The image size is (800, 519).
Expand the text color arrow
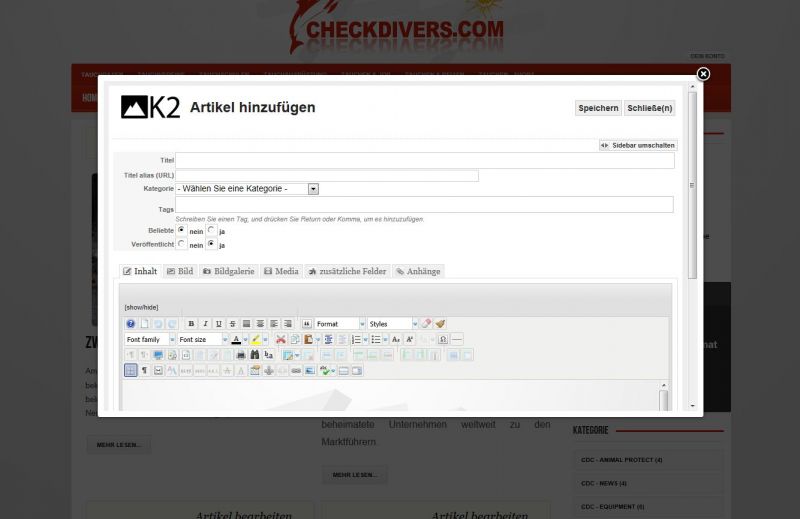pyautogui.click(x=245, y=339)
